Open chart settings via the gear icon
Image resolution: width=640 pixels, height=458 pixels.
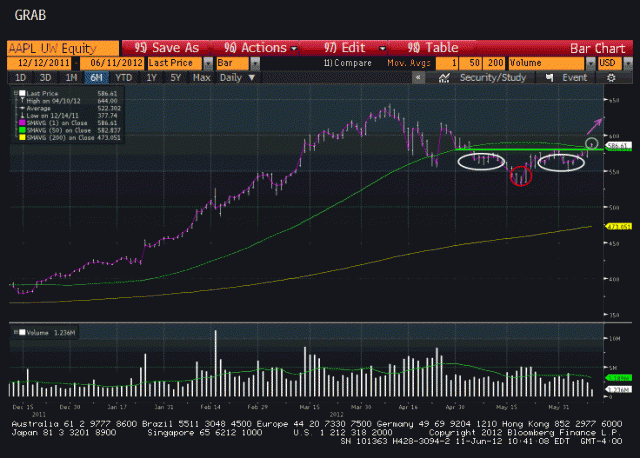[611, 78]
